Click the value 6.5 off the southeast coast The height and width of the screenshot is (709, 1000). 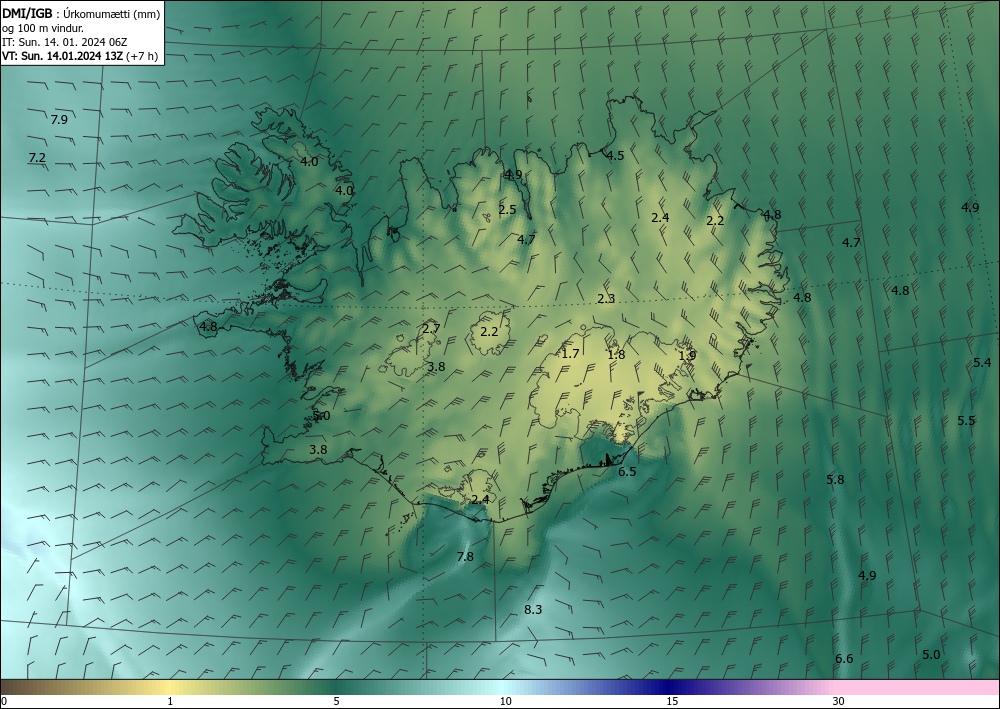tap(628, 471)
